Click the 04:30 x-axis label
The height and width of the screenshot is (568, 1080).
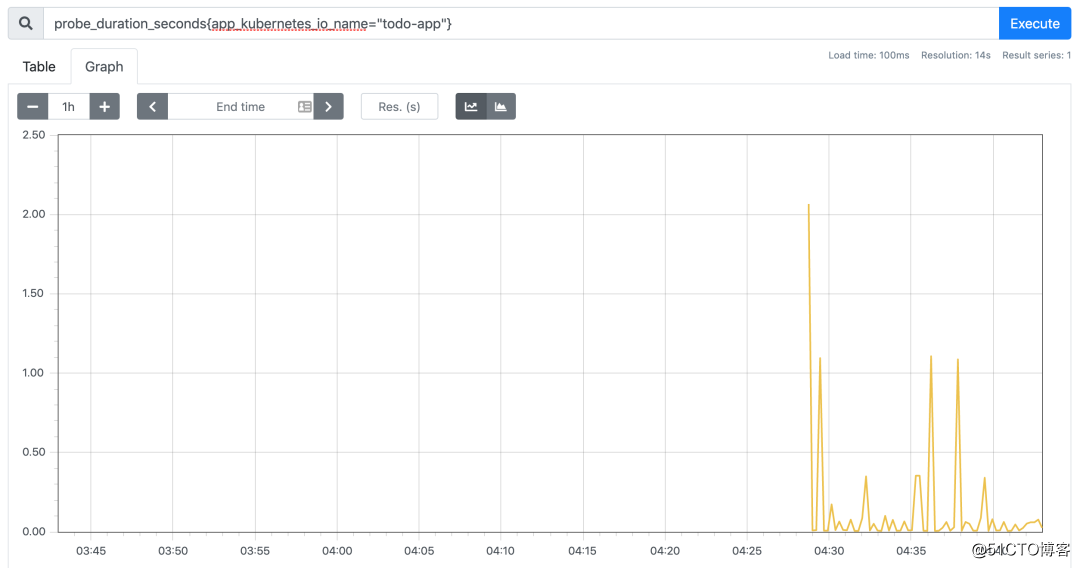click(829, 551)
